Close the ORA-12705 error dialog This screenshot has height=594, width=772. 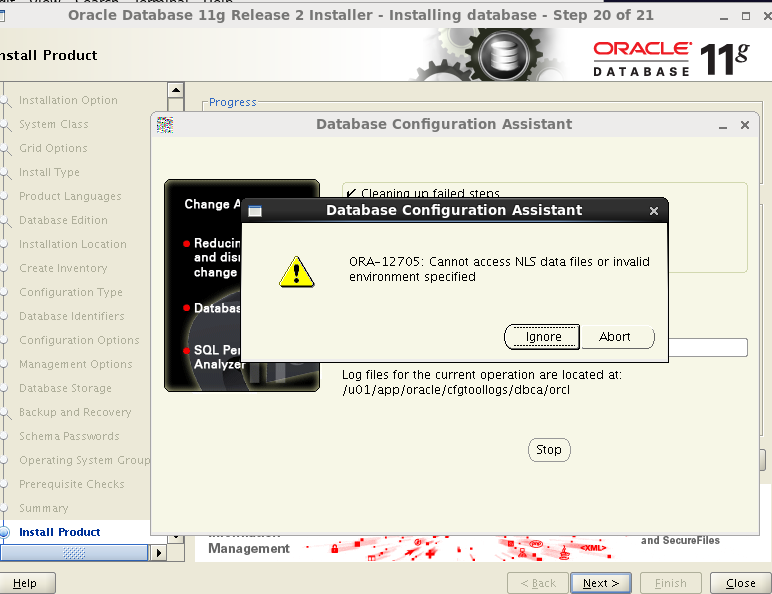pyautogui.click(x=653, y=211)
